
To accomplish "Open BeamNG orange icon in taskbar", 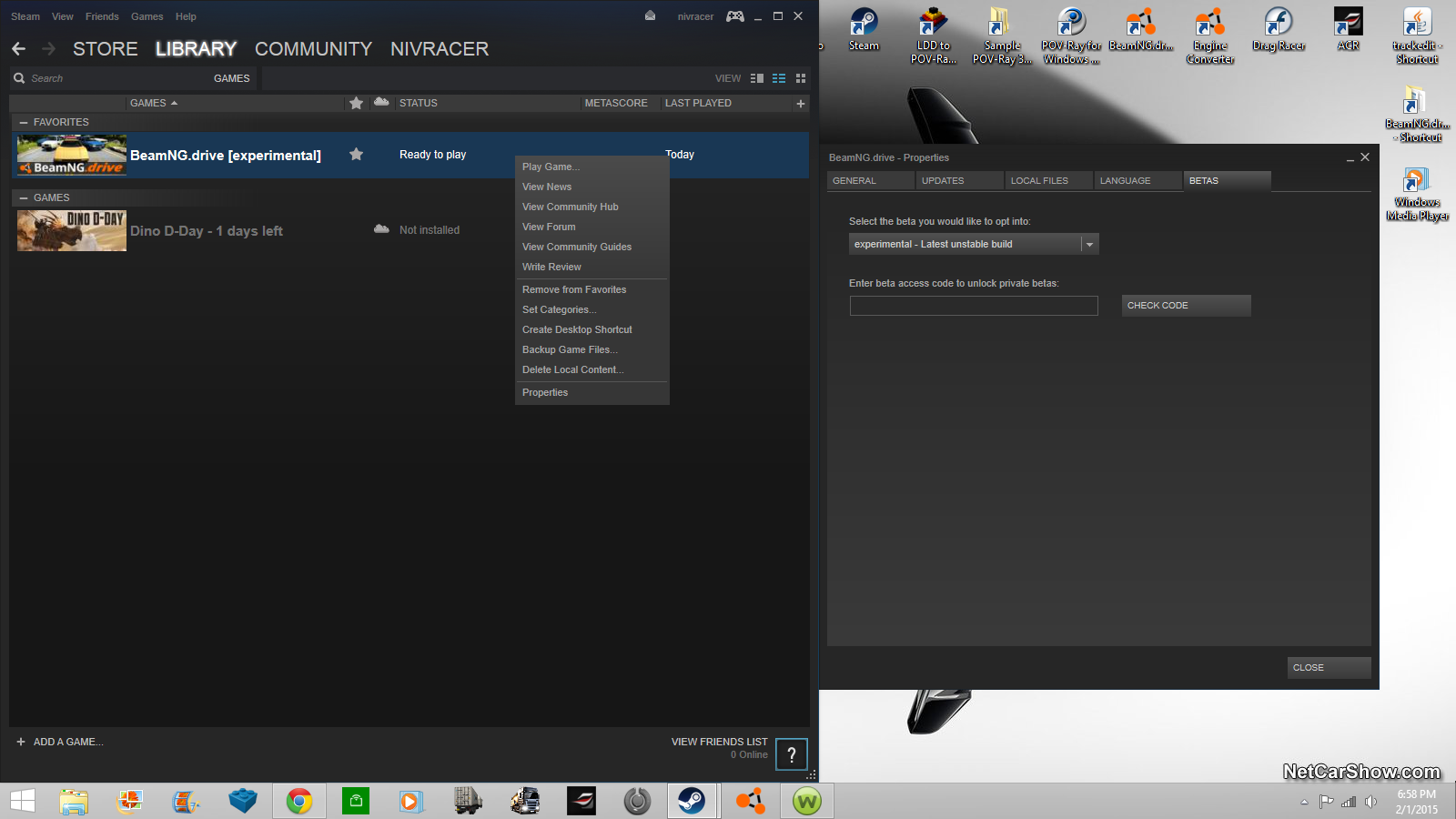I will pyautogui.click(x=751, y=801).
